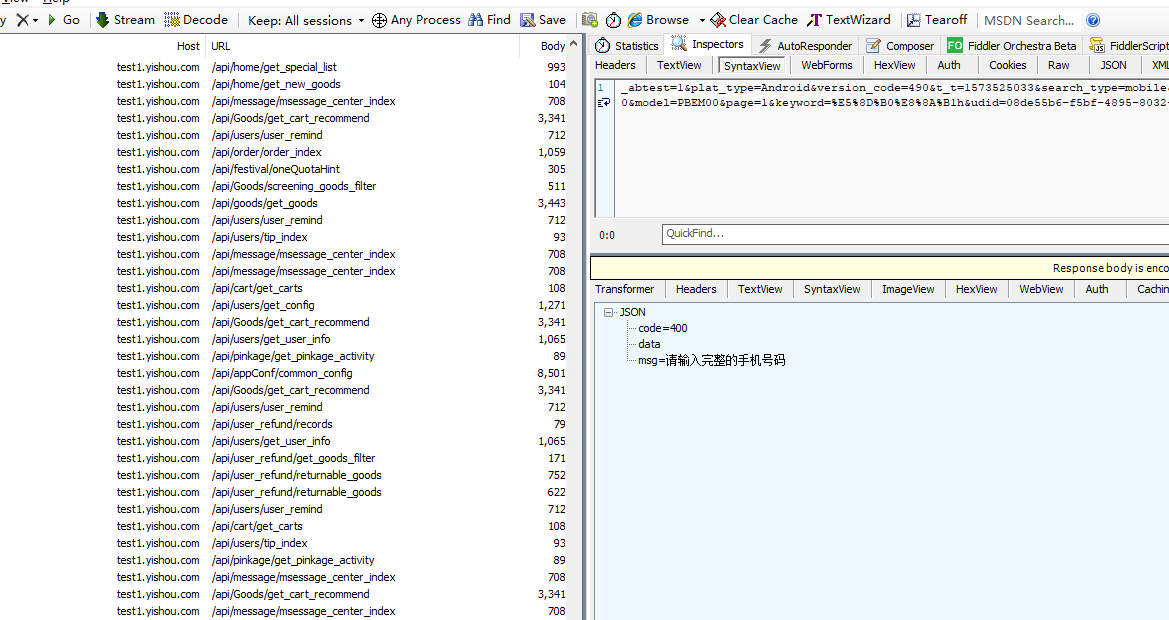Open the Composer tab
The height and width of the screenshot is (620, 1169).
pos(900,45)
